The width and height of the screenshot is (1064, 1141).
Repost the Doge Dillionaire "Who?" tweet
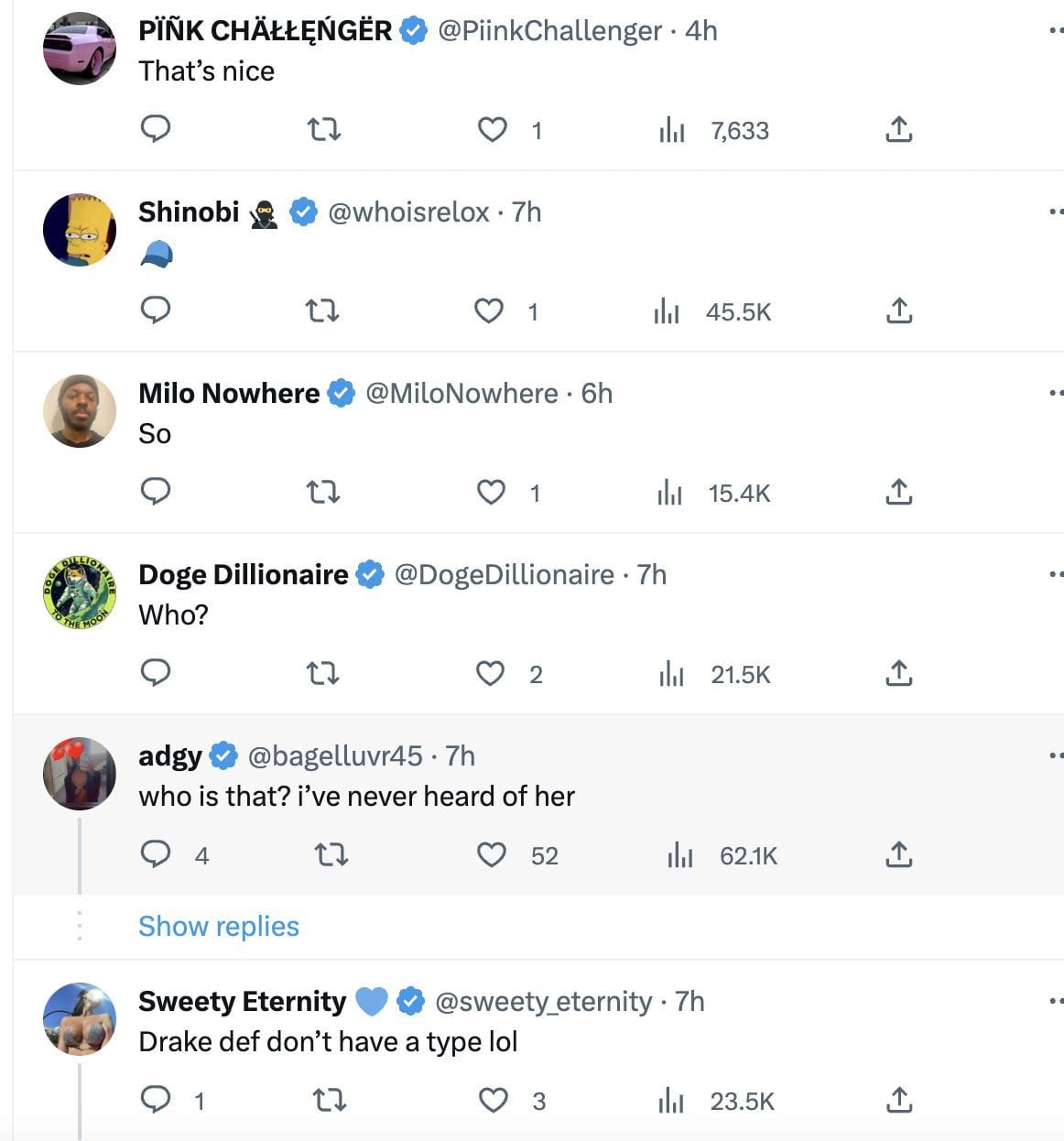(322, 674)
